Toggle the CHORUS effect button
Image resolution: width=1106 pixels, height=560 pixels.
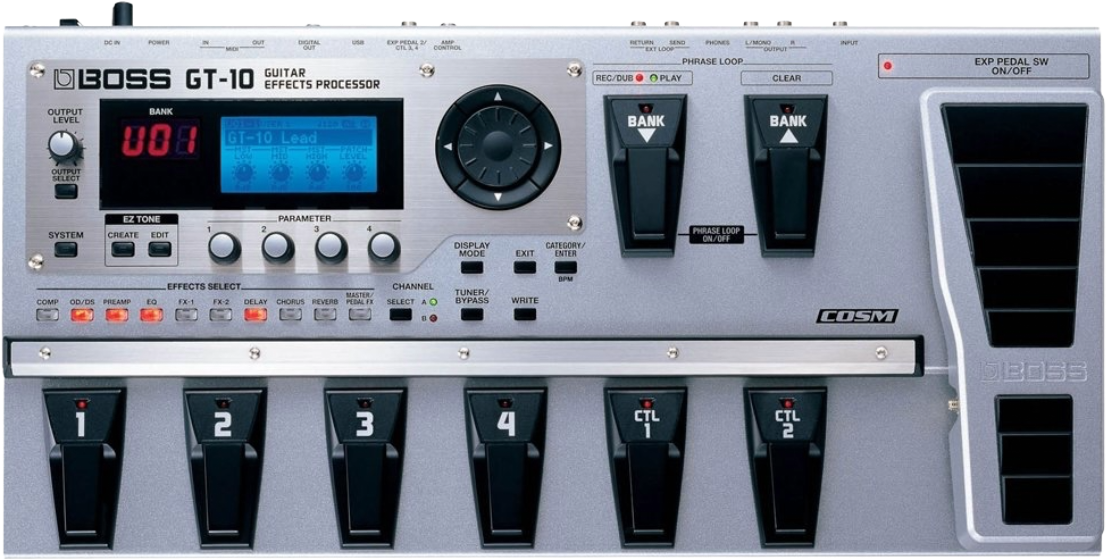click(x=290, y=315)
